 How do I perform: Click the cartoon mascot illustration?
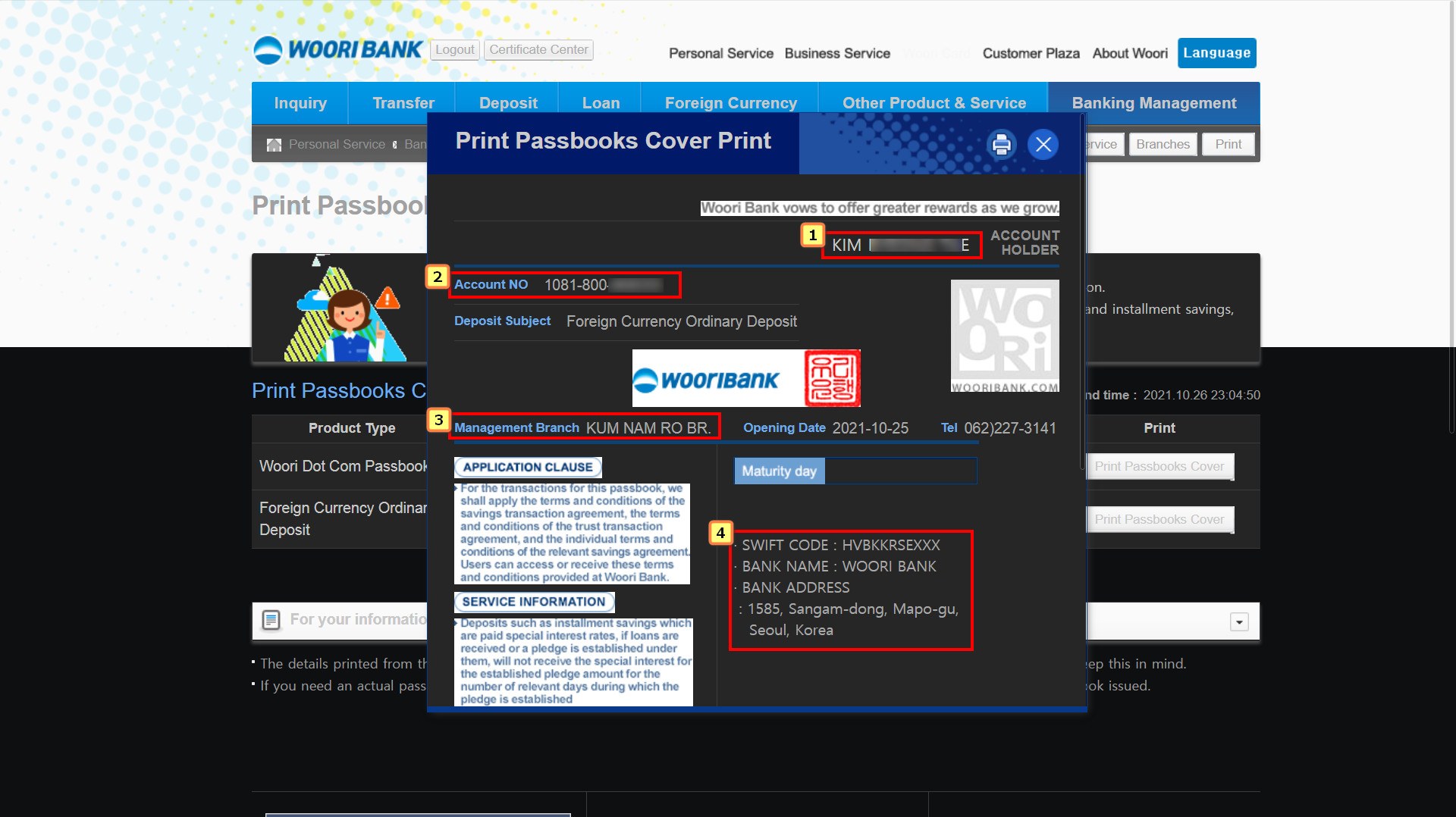(345, 308)
